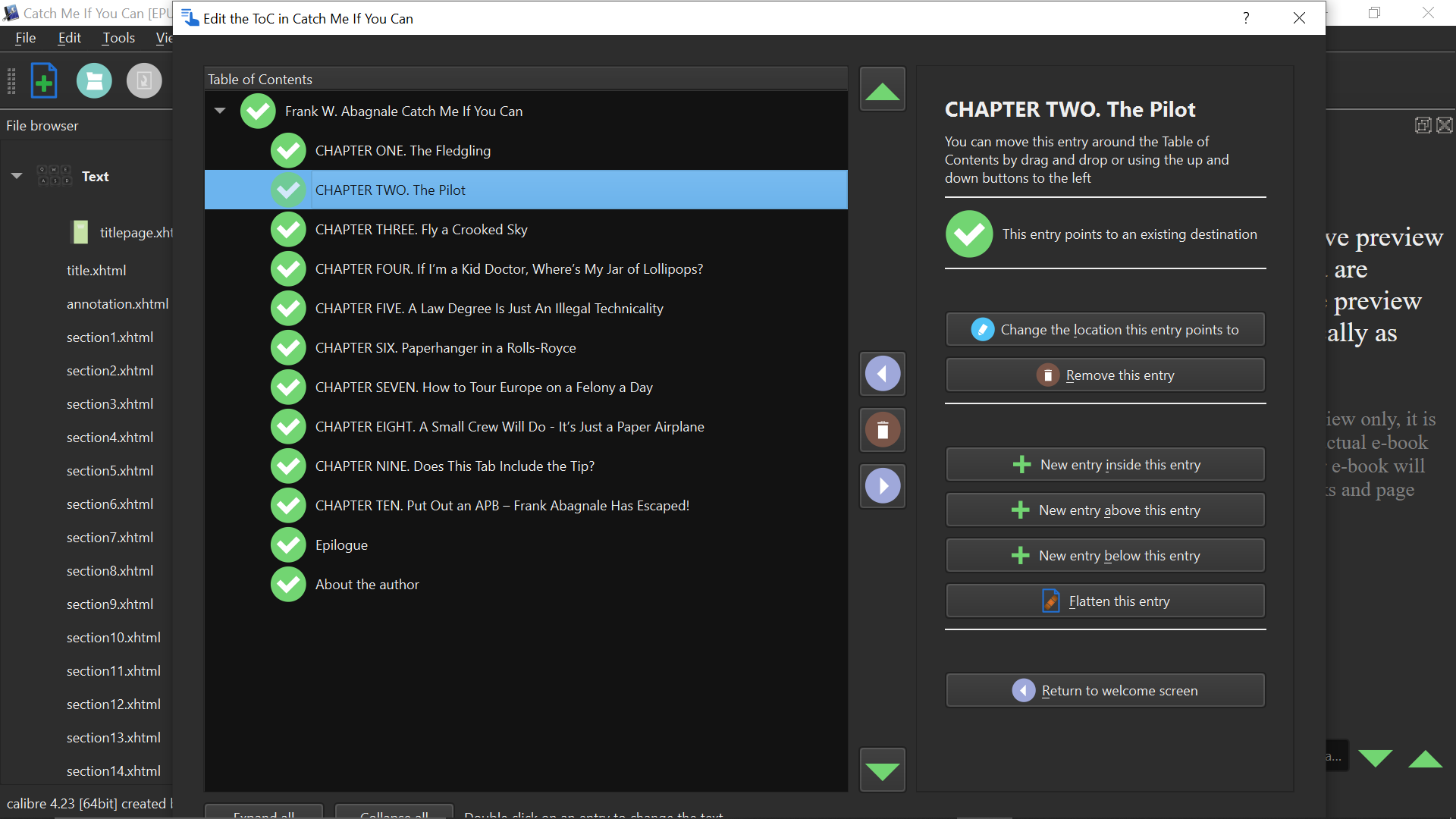Click the checkmark icon beside CHAPTER FOUR

pyautogui.click(x=288, y=268)
